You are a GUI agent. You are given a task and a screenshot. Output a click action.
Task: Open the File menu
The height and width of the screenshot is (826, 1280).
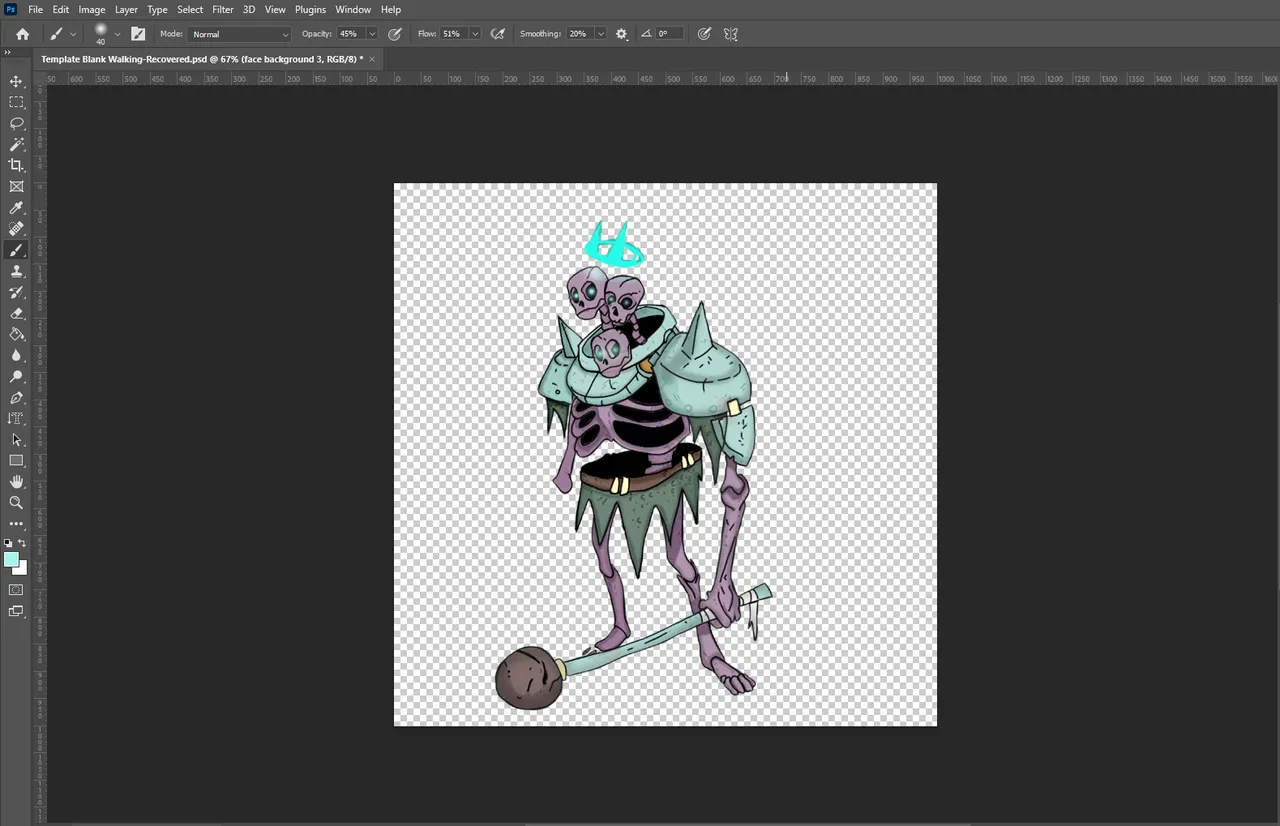(35, 9)
